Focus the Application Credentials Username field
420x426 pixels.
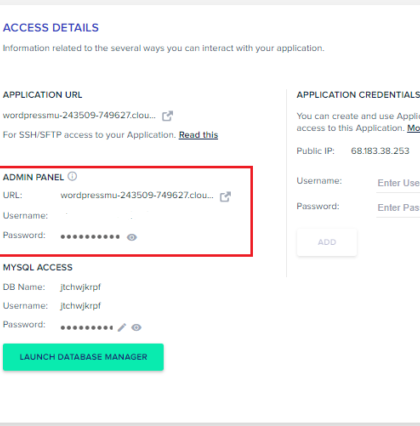[398, 183]
